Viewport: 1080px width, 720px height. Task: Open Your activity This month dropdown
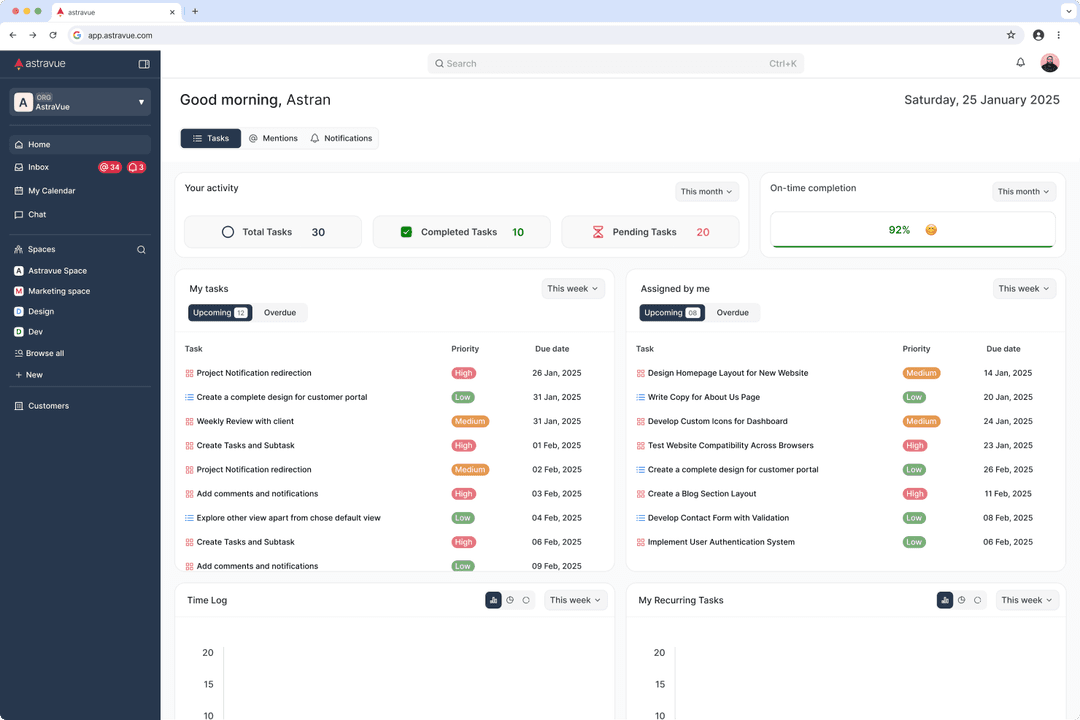coord(707,192)
